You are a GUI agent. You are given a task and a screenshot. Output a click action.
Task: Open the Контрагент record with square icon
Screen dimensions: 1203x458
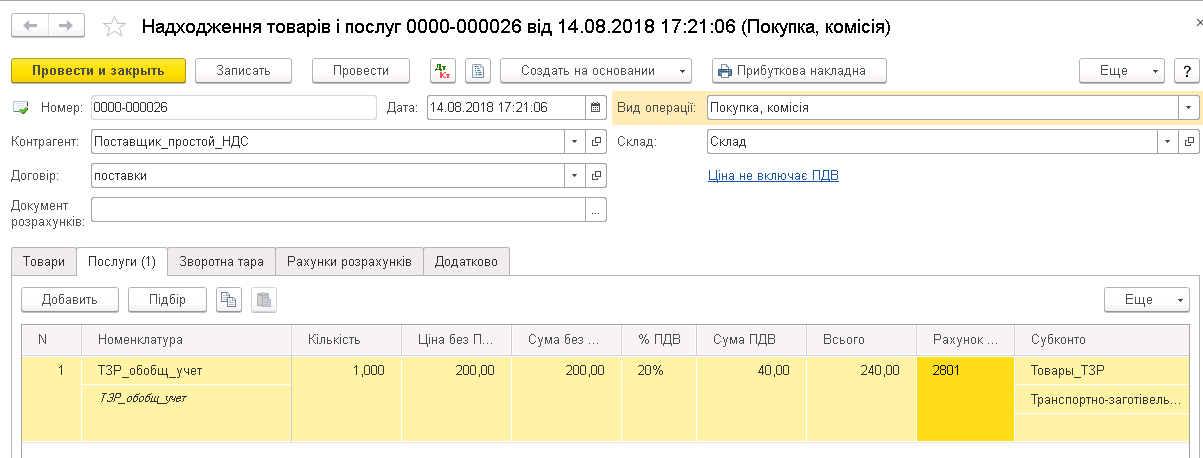pyautogui.click(x=596, y=142)
